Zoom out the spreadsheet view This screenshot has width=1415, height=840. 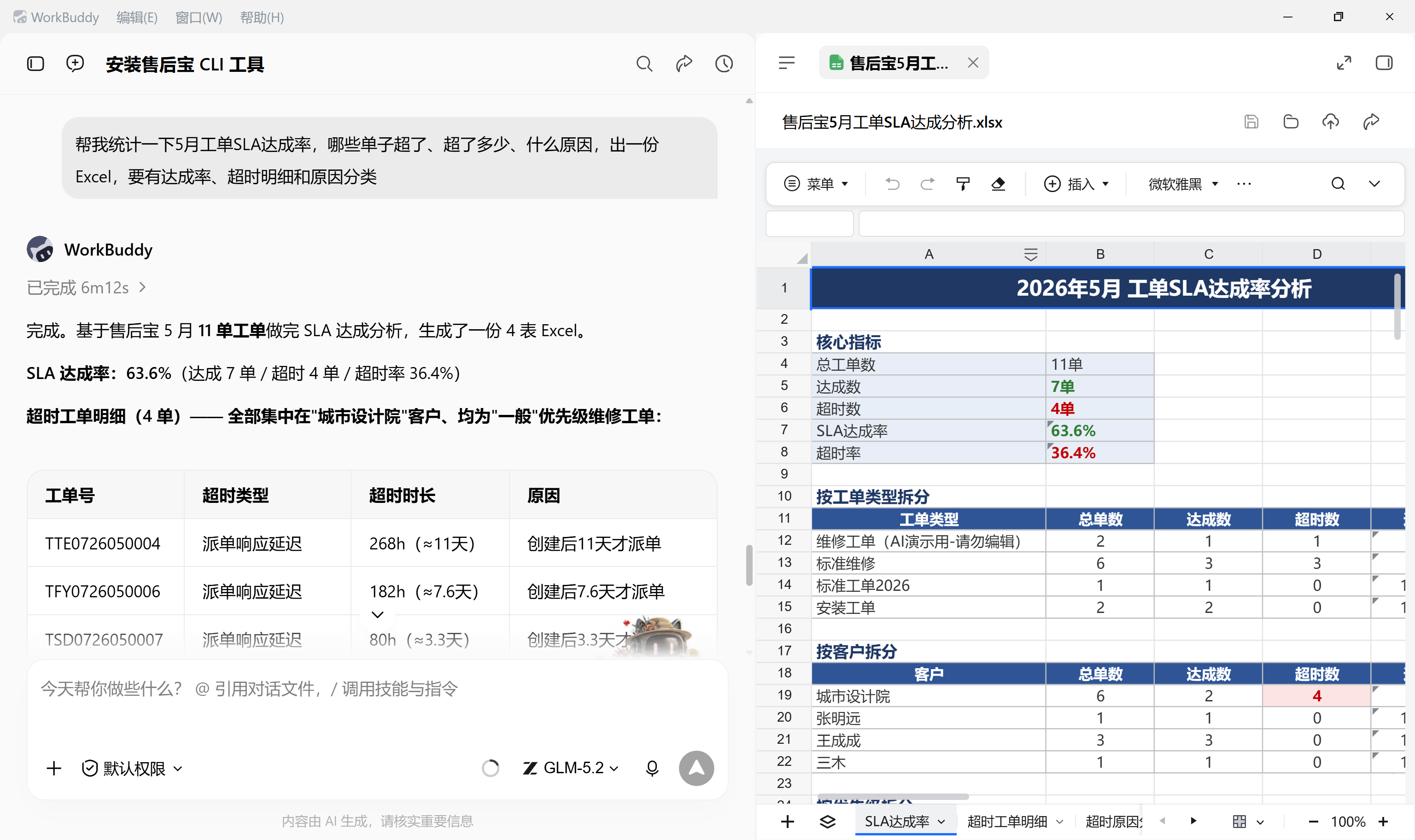coord(1314,821)
